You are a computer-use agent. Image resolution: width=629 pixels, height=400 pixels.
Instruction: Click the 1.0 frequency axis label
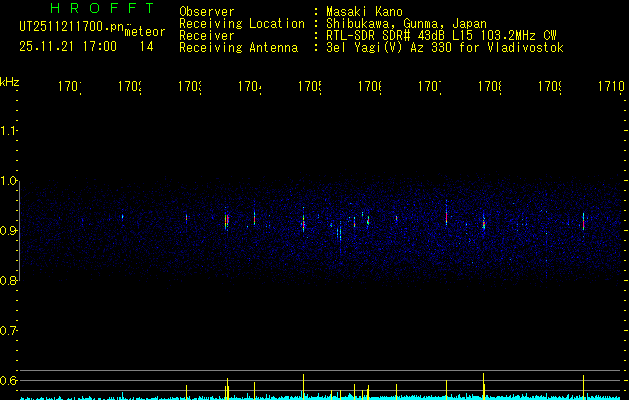(x=9, y=181)
